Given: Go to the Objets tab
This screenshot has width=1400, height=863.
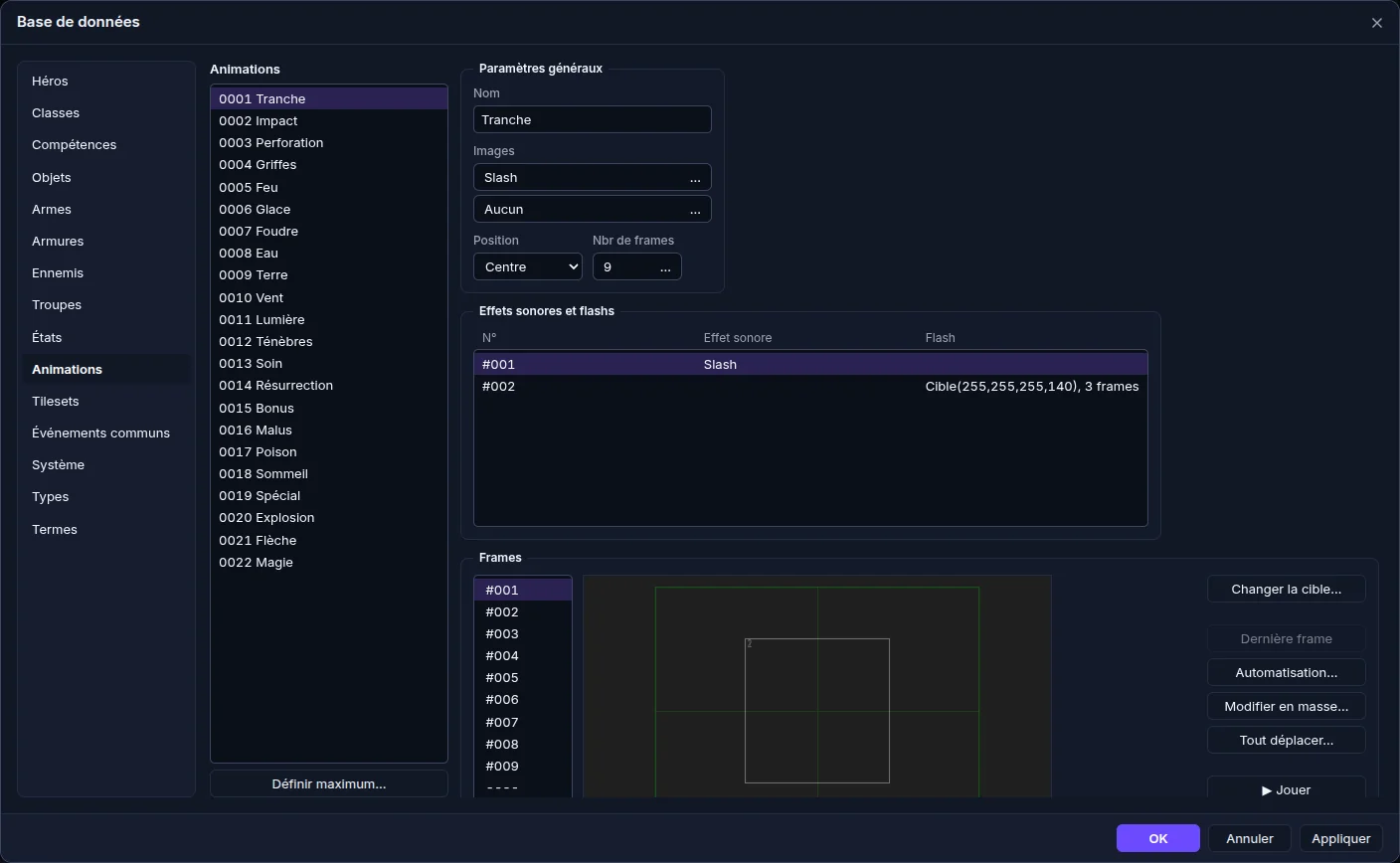Looking at the screenshot, I should 106,177.
